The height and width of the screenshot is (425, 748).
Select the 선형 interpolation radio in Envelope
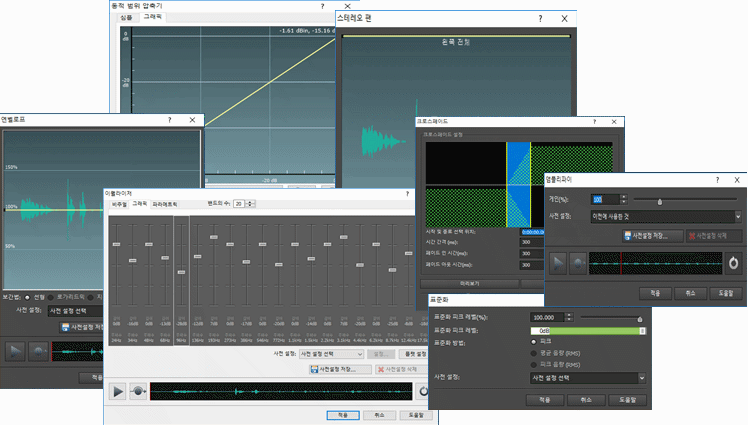pyautogui.click(x=27, y=298)
